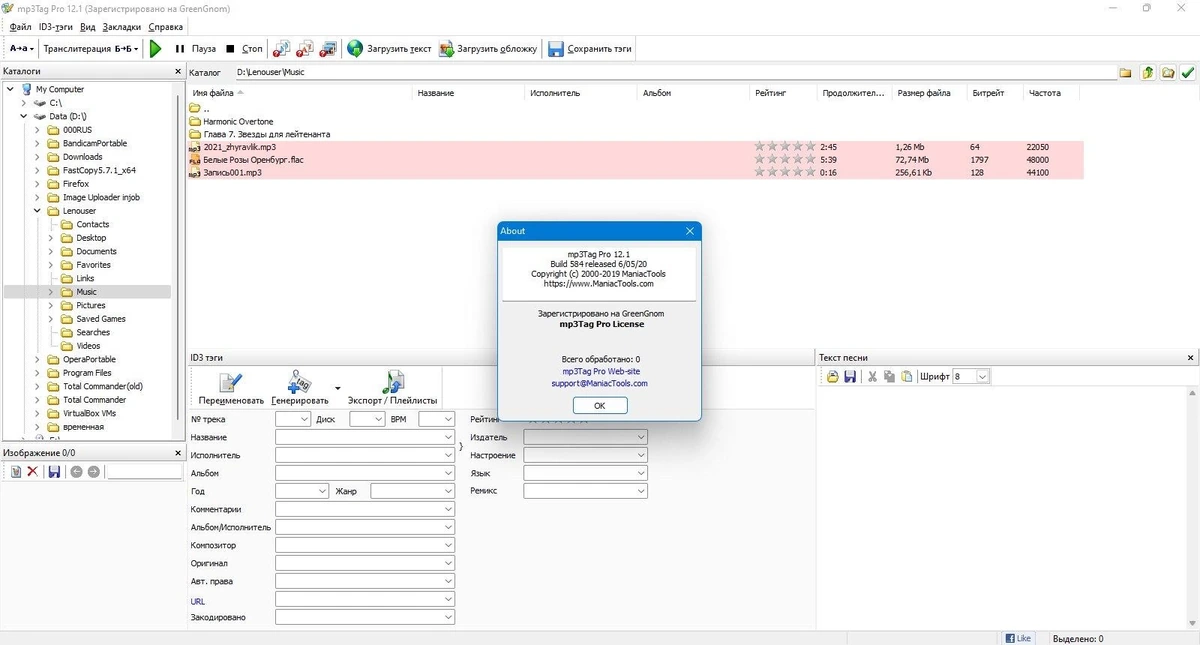Viewport: 1200px width, 645px height.
Task: Select the Documents folder in the tree
Action: (96, 251)
